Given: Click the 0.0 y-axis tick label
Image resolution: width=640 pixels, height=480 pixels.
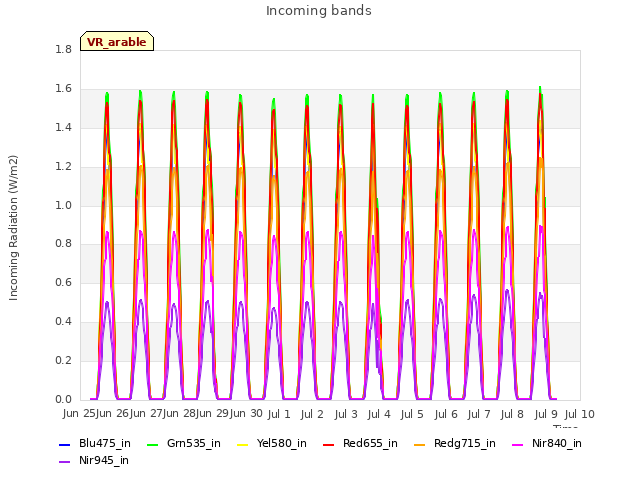Looking at the screenshot, I should 63,400.
